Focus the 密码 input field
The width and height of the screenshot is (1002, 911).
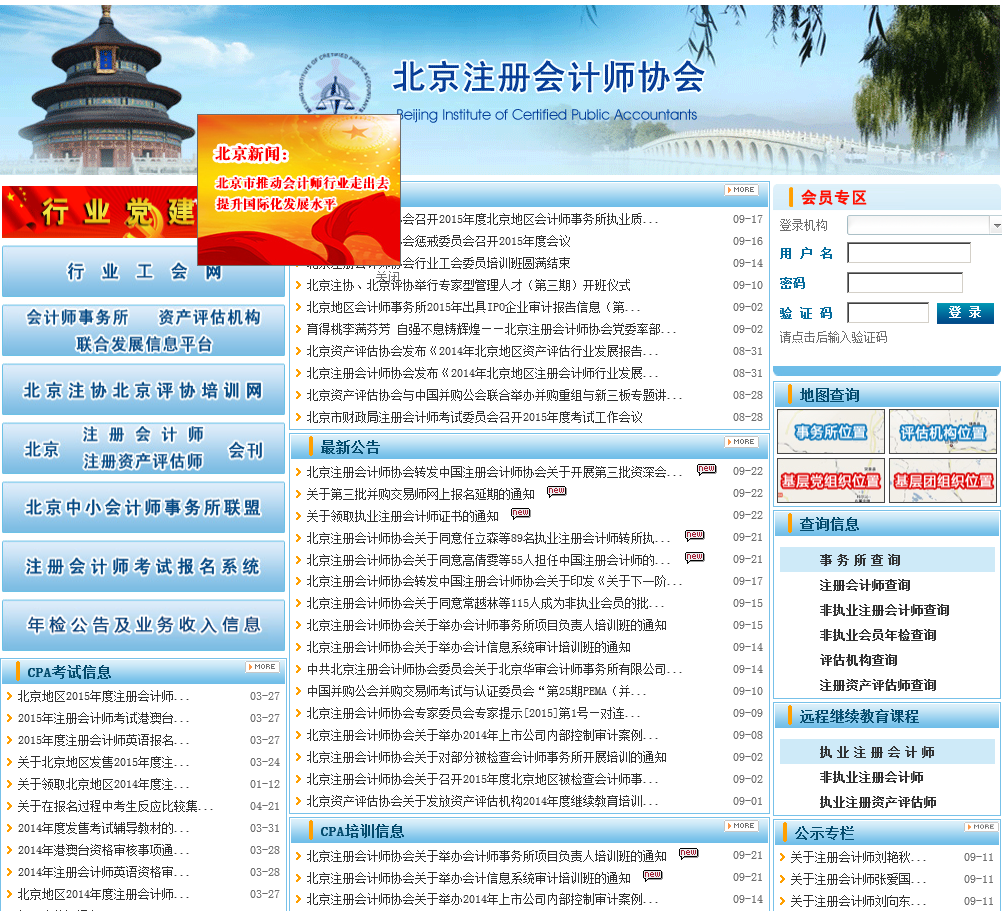pos(905,282)
